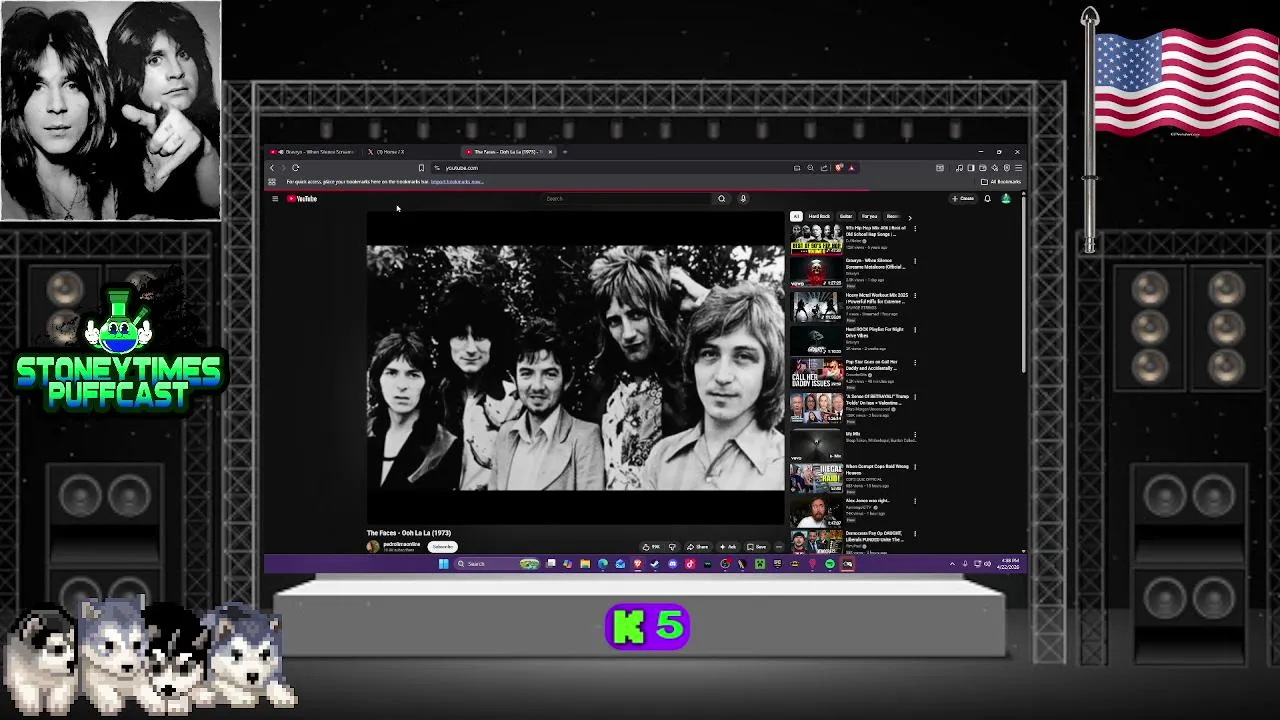Select the 'For you' filter chip
Viewport: 1280px width, 720px height.
click(x=870, y=216)
